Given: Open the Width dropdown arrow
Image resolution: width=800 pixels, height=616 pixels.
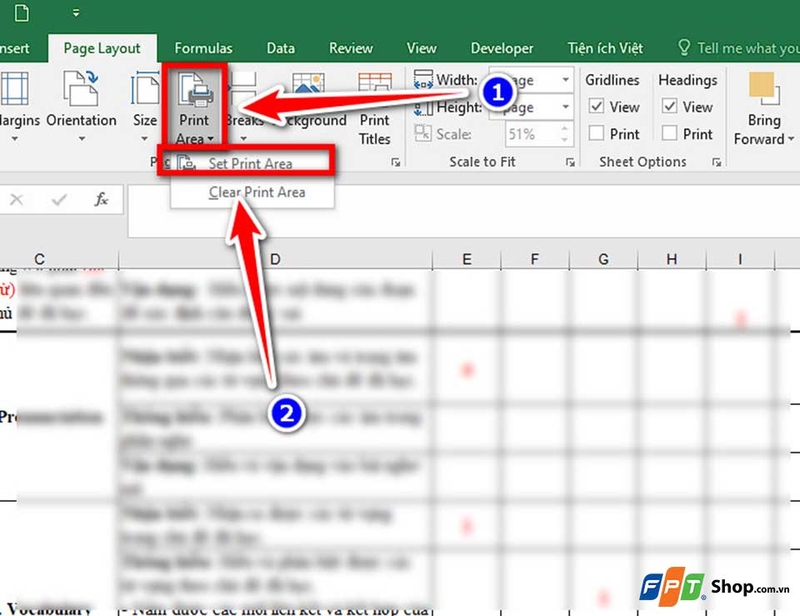Looking at the screenshot, I should (x=566, y=80).
